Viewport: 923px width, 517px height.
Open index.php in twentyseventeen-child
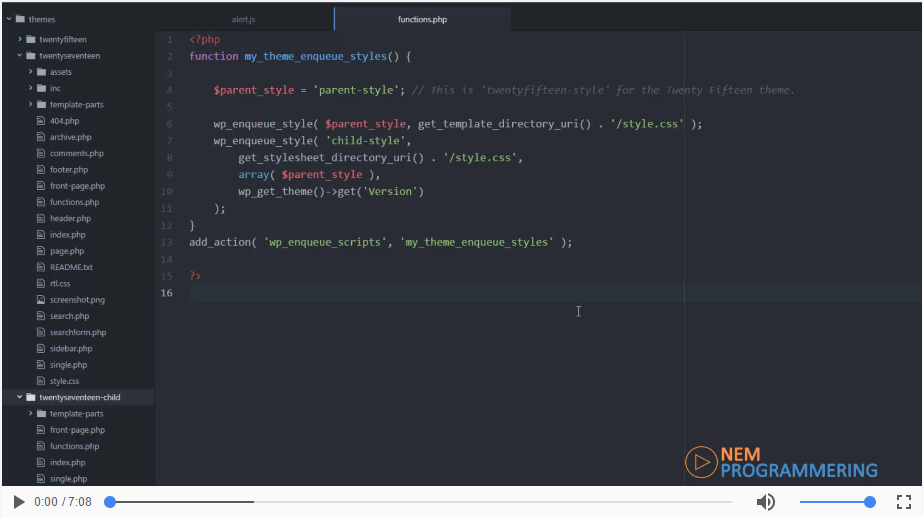[67, 462]
